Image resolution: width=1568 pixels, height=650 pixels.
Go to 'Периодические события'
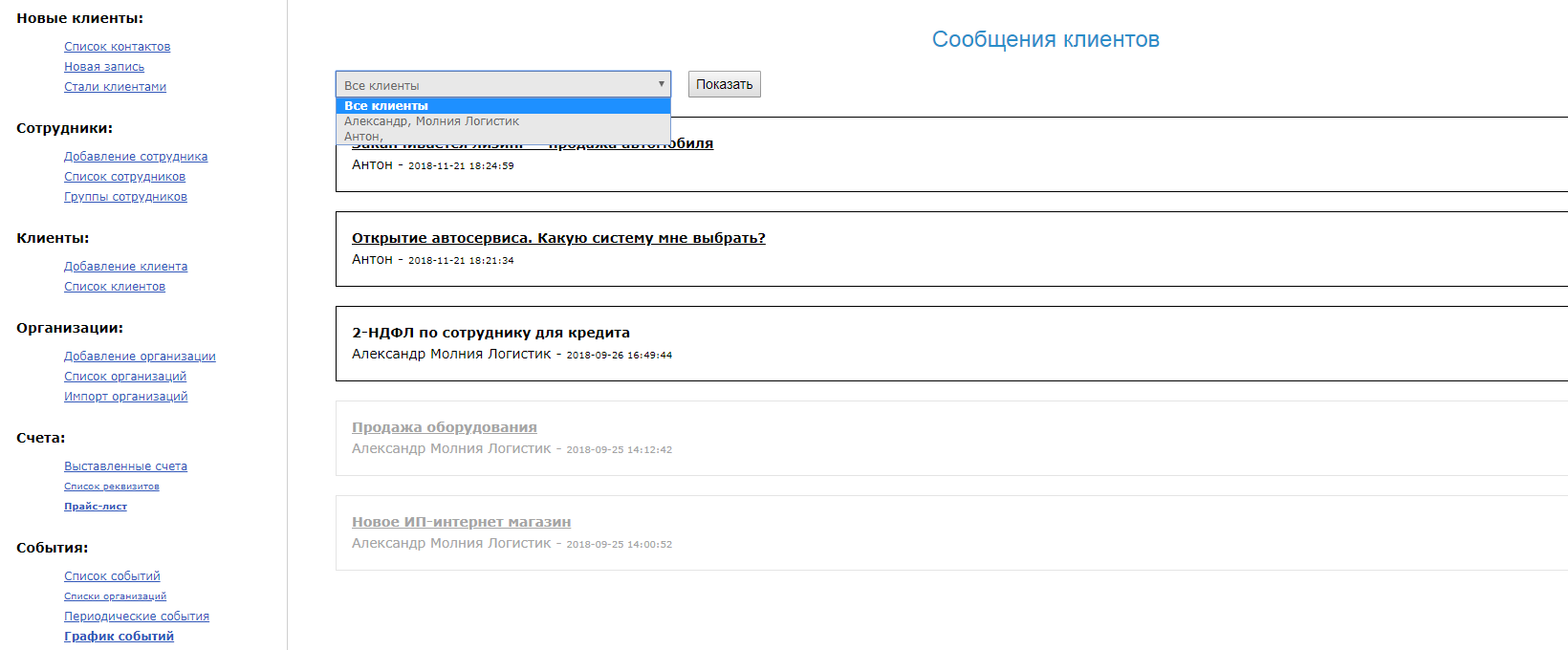coord(137,617)
